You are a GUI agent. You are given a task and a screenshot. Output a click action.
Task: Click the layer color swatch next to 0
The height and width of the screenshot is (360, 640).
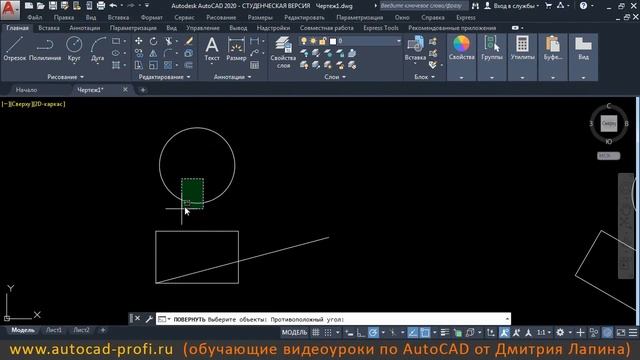[x=333, y=41]
